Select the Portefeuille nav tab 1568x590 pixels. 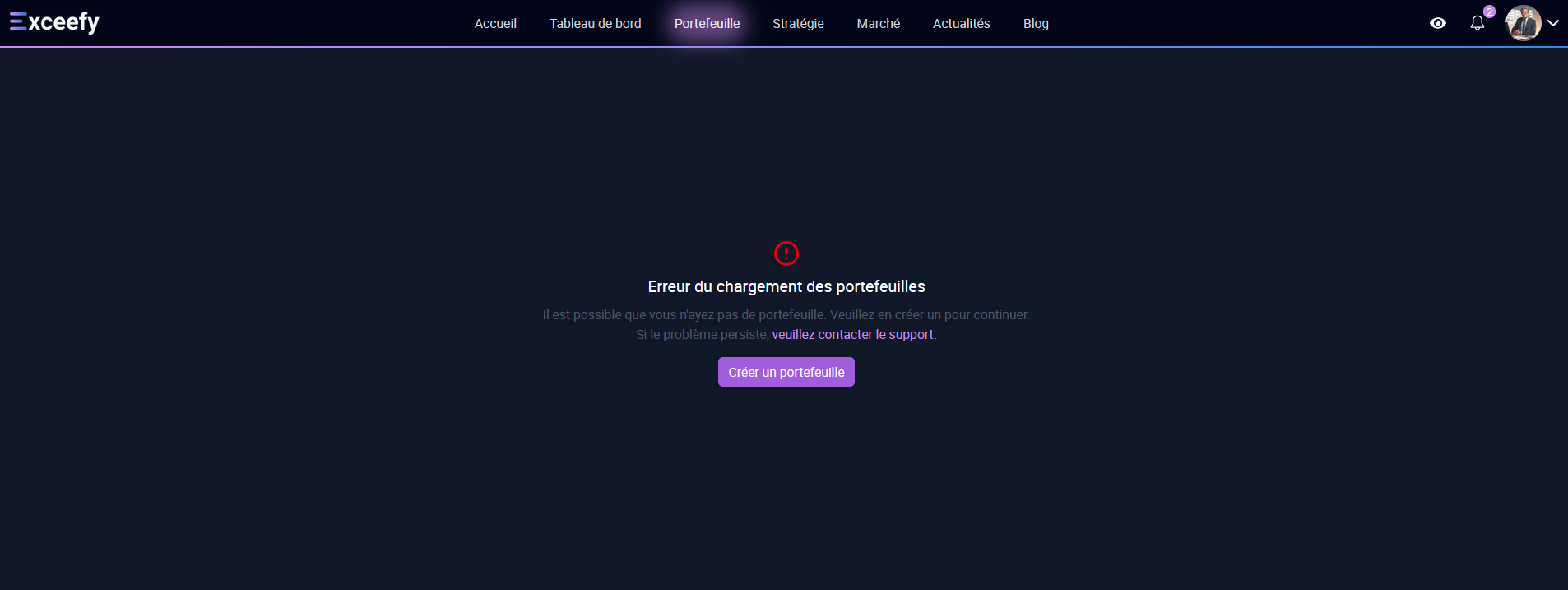pos(707,24)
